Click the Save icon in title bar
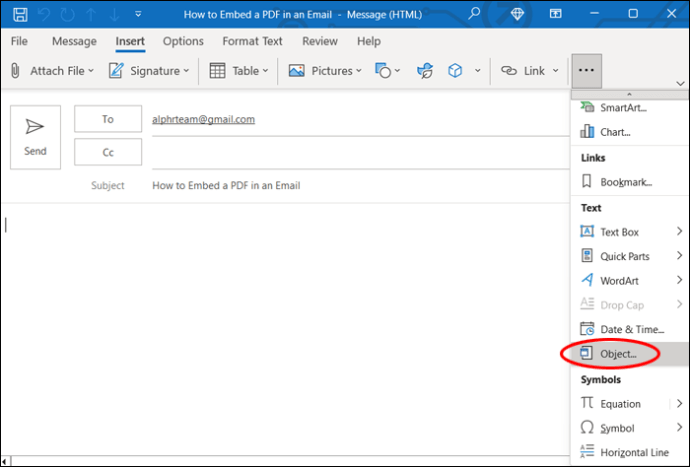This screenshot has width=690, height=467. (20, 14)
